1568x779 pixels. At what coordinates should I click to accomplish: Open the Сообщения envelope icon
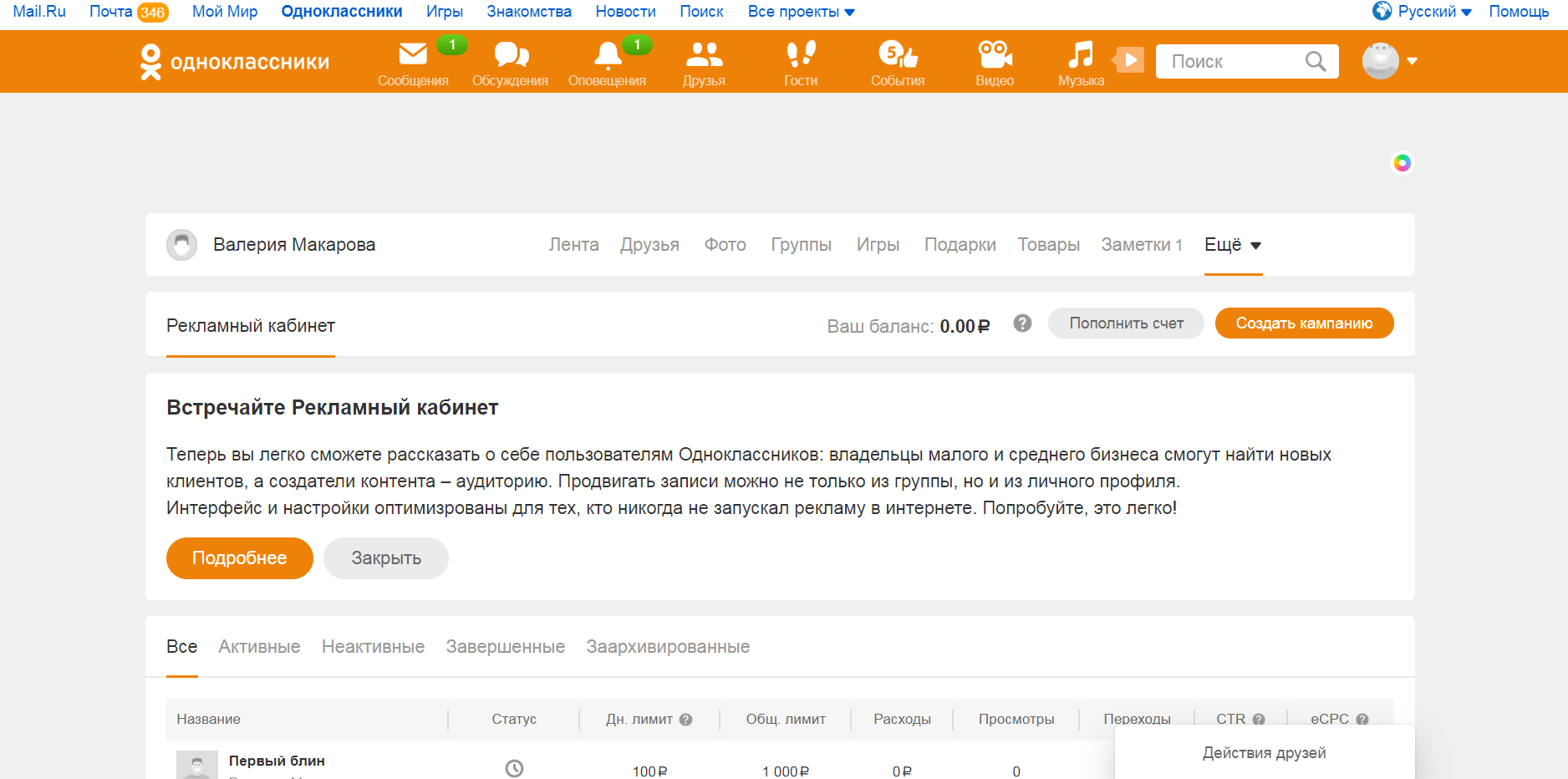pyautogui.click(x=413, y=54)
